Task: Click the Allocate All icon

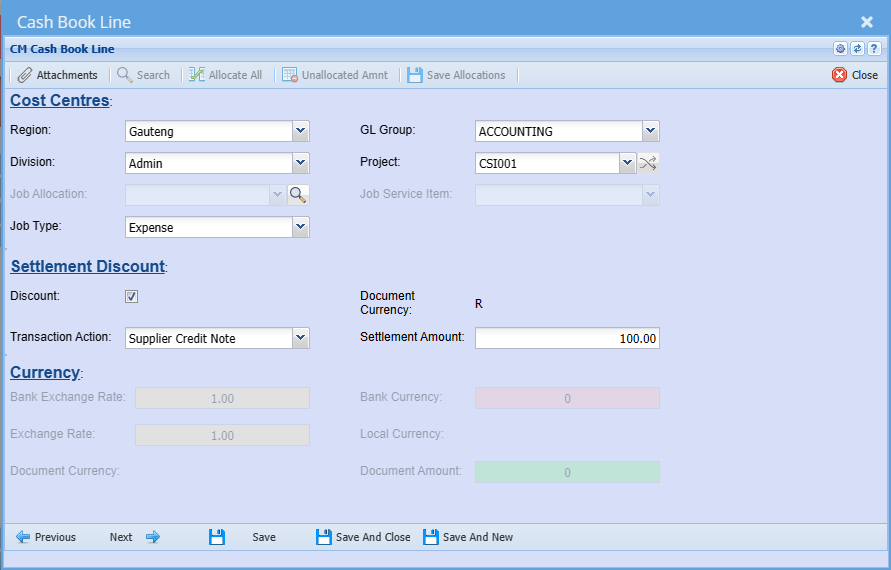Action: point(197,75)
